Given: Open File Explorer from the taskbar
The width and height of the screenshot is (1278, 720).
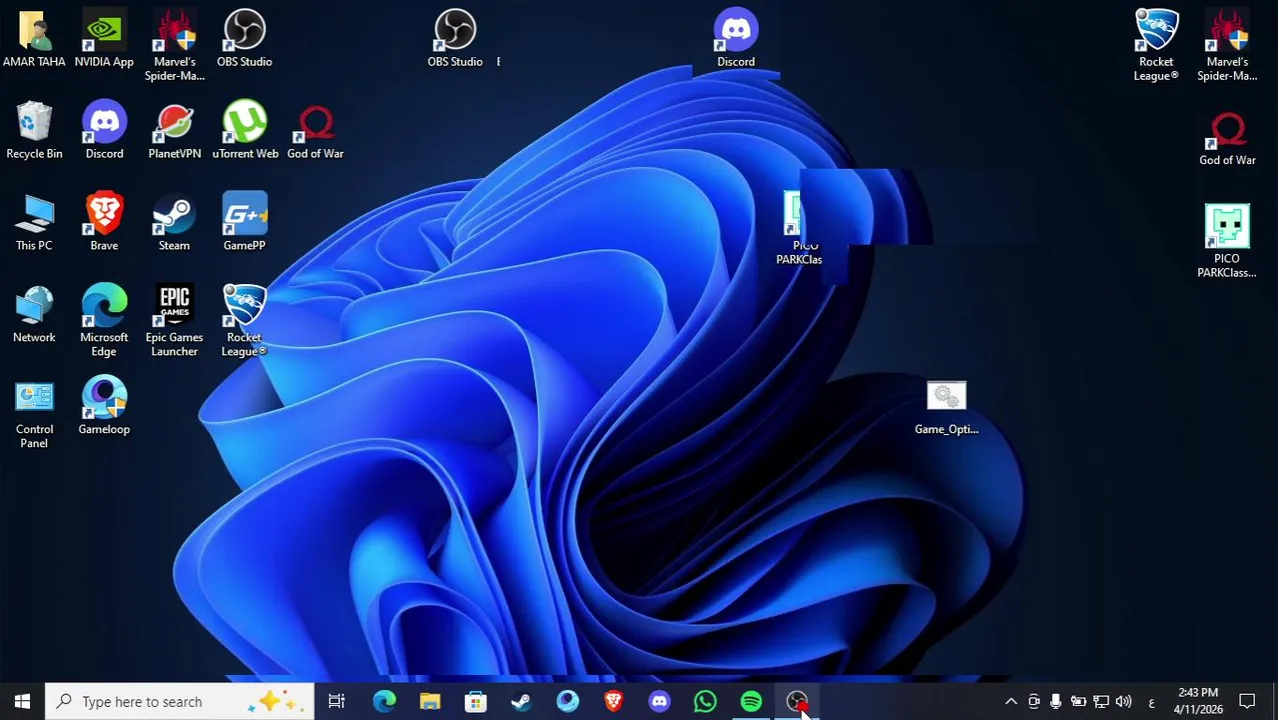Looking at the screenshot, I should [x=430, y=702].
